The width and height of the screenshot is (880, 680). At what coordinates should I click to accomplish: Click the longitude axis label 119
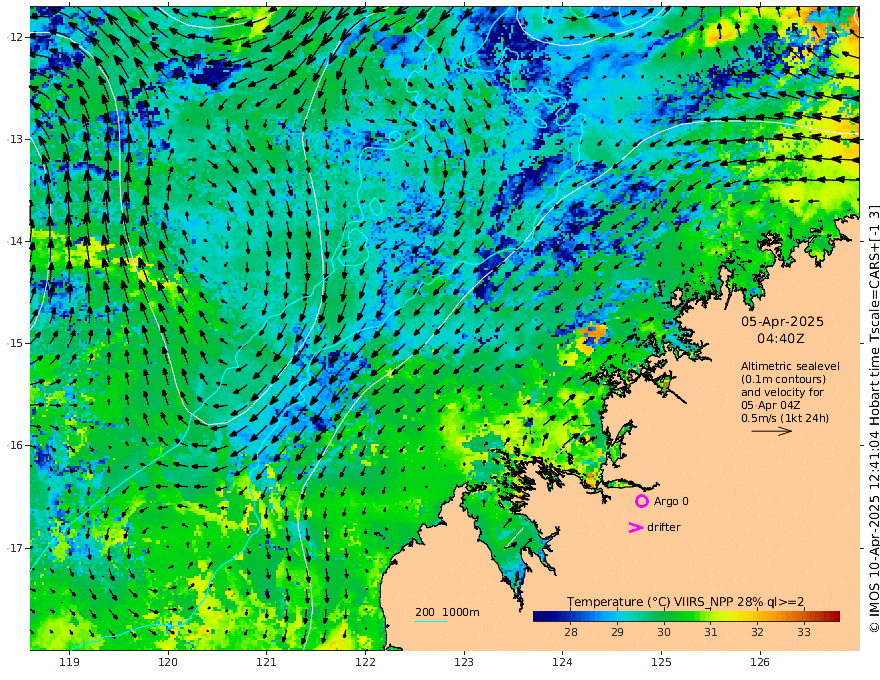pyautogui.click(x=69, y=663)
